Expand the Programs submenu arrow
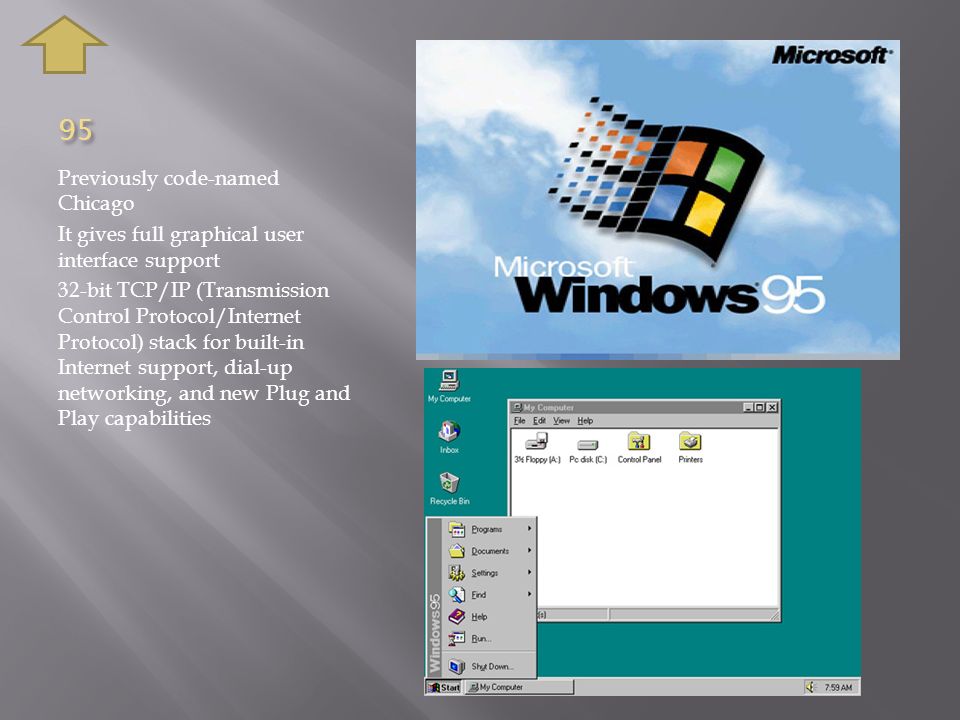Viewport: 960px width, 720px height. pos(530,528)
